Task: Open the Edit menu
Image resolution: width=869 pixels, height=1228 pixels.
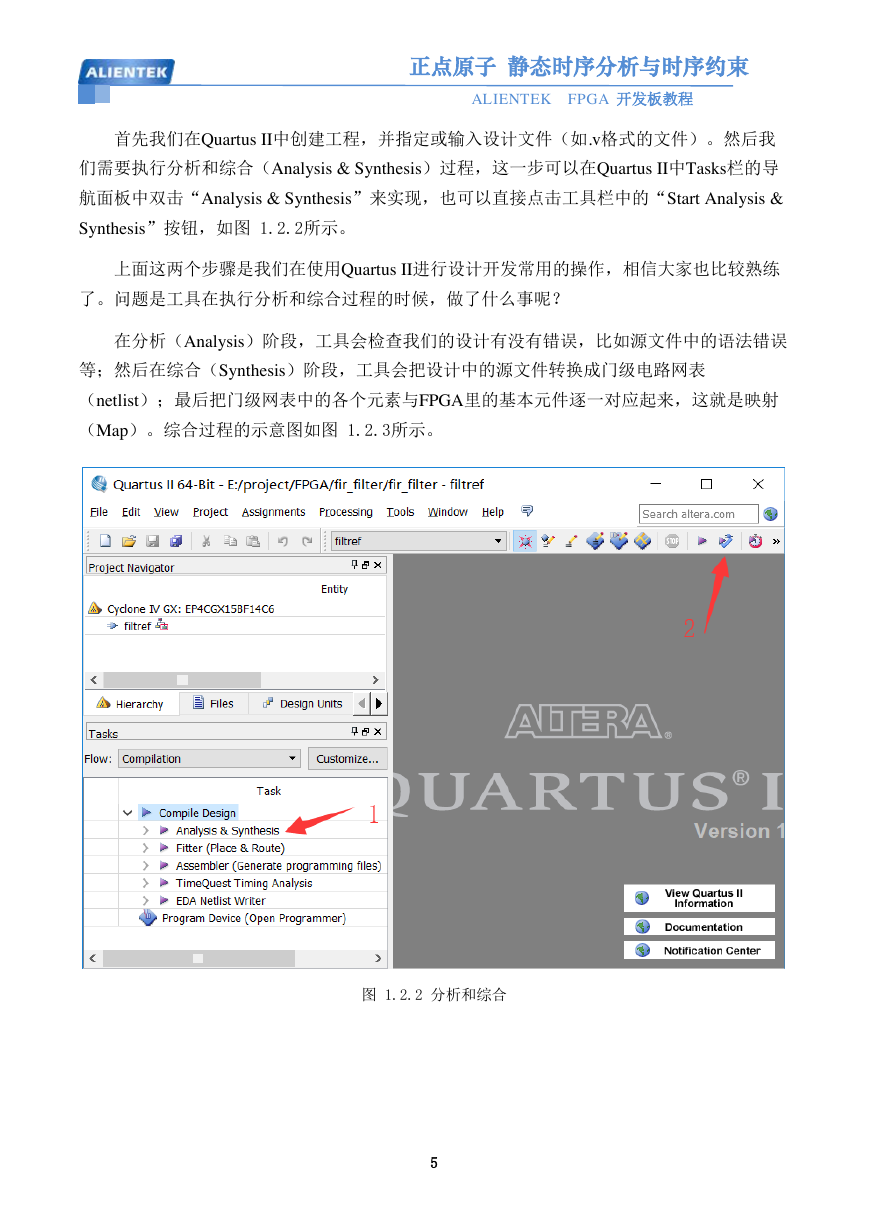Action: (x=131, y=512)
